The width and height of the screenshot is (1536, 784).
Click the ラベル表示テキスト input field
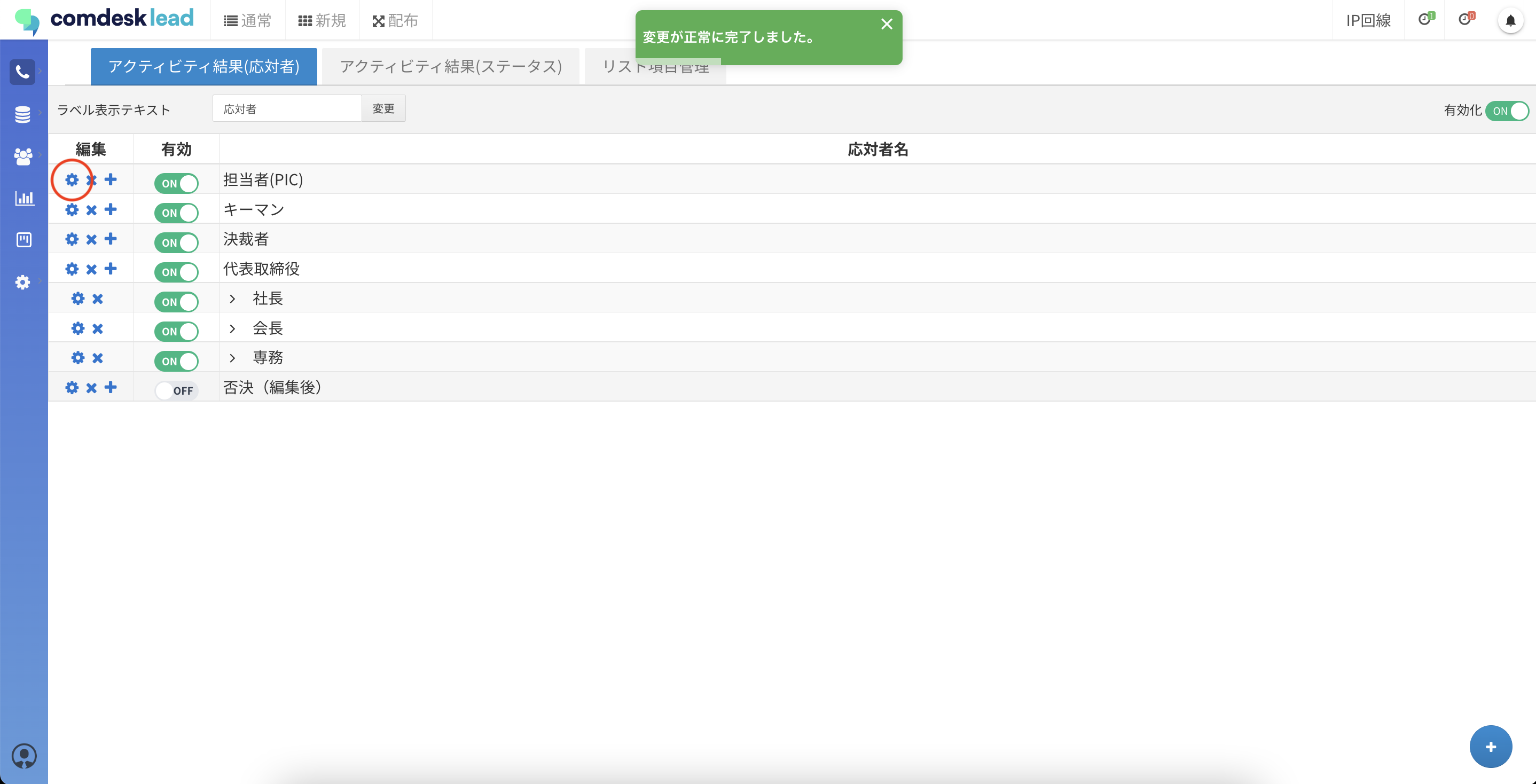[287, 108]
